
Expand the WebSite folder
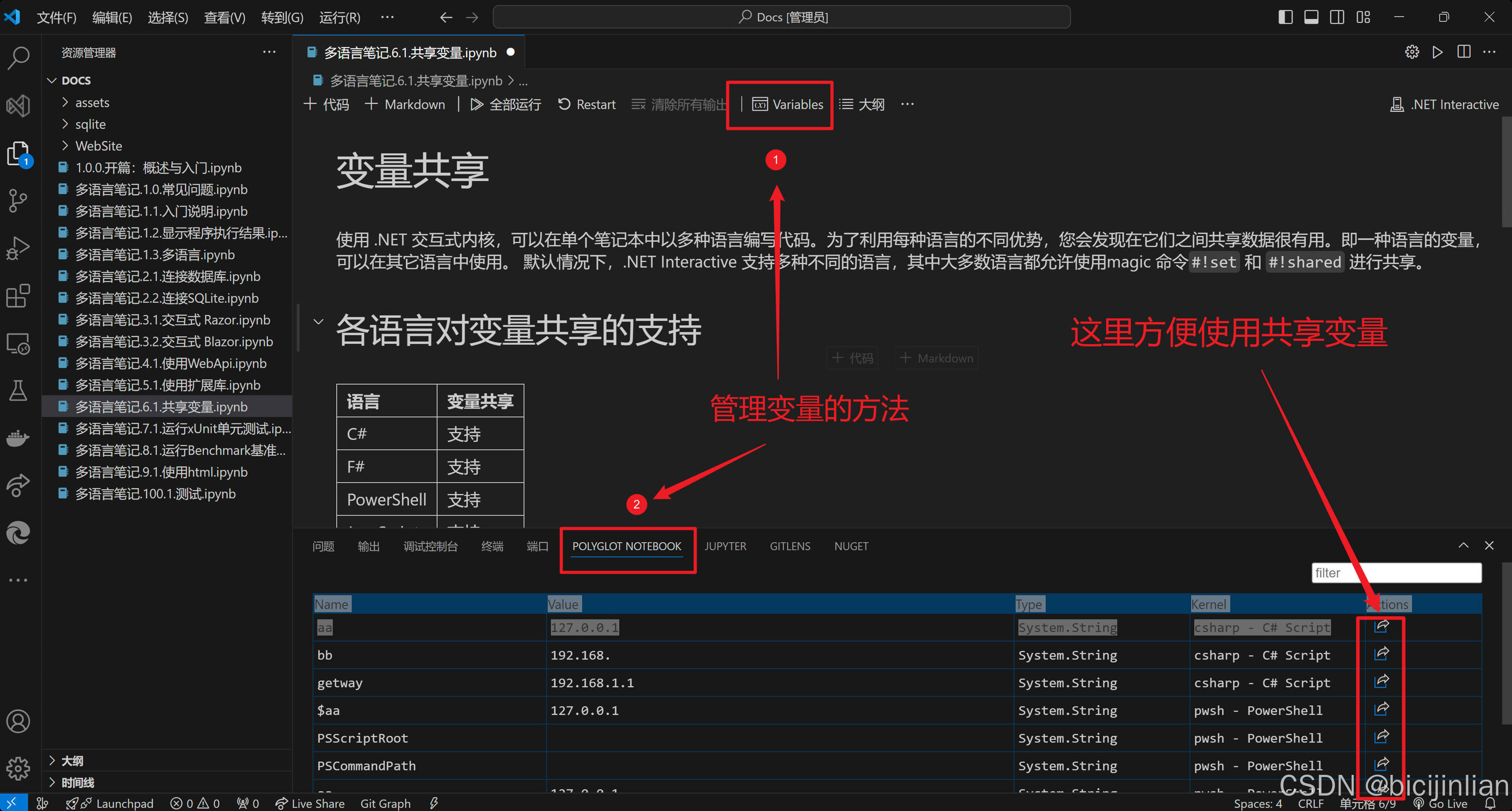coord(98,145)
